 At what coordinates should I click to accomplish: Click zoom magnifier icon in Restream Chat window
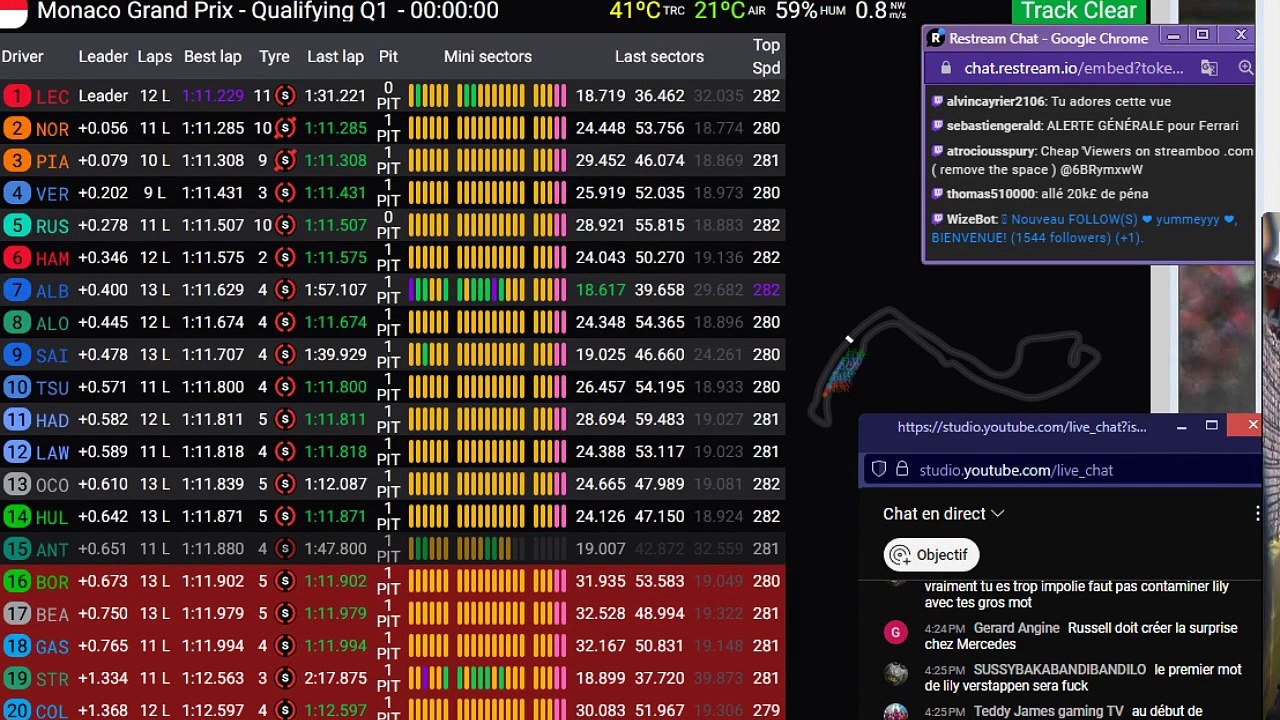point(1245,68)
